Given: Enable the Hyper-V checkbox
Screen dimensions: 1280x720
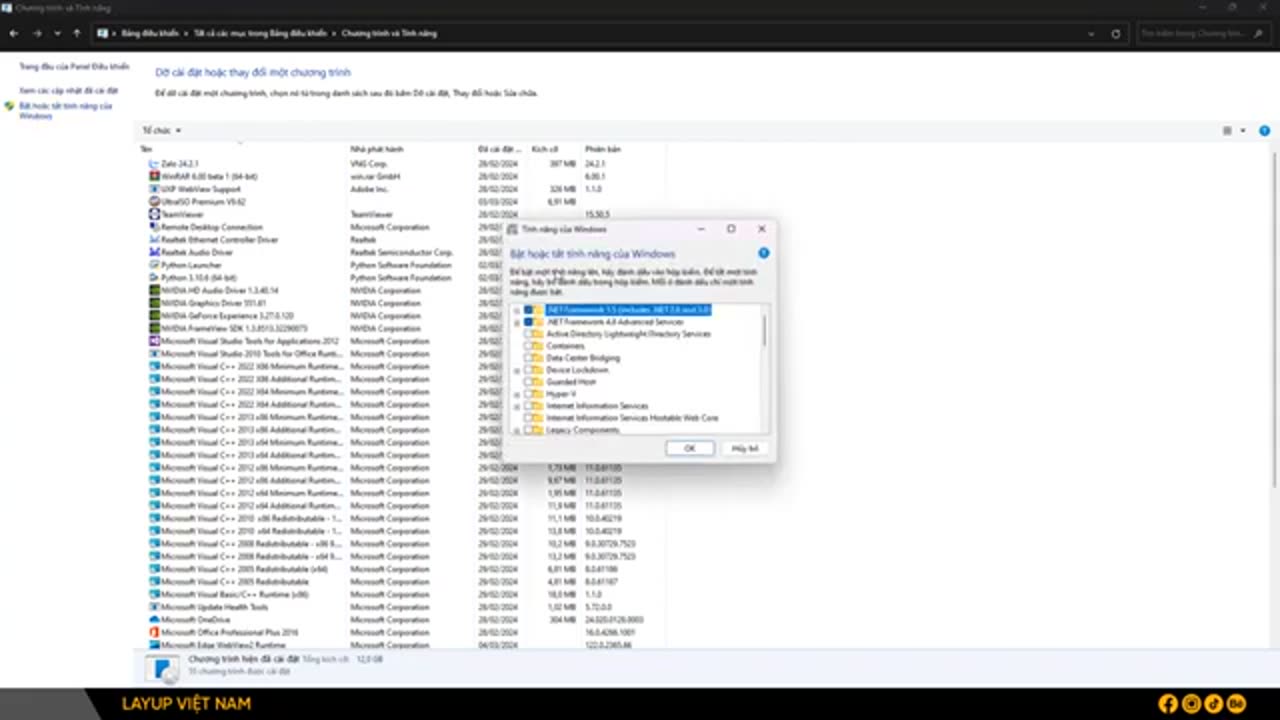Looking at the screenshot, I should coord(528,394).
